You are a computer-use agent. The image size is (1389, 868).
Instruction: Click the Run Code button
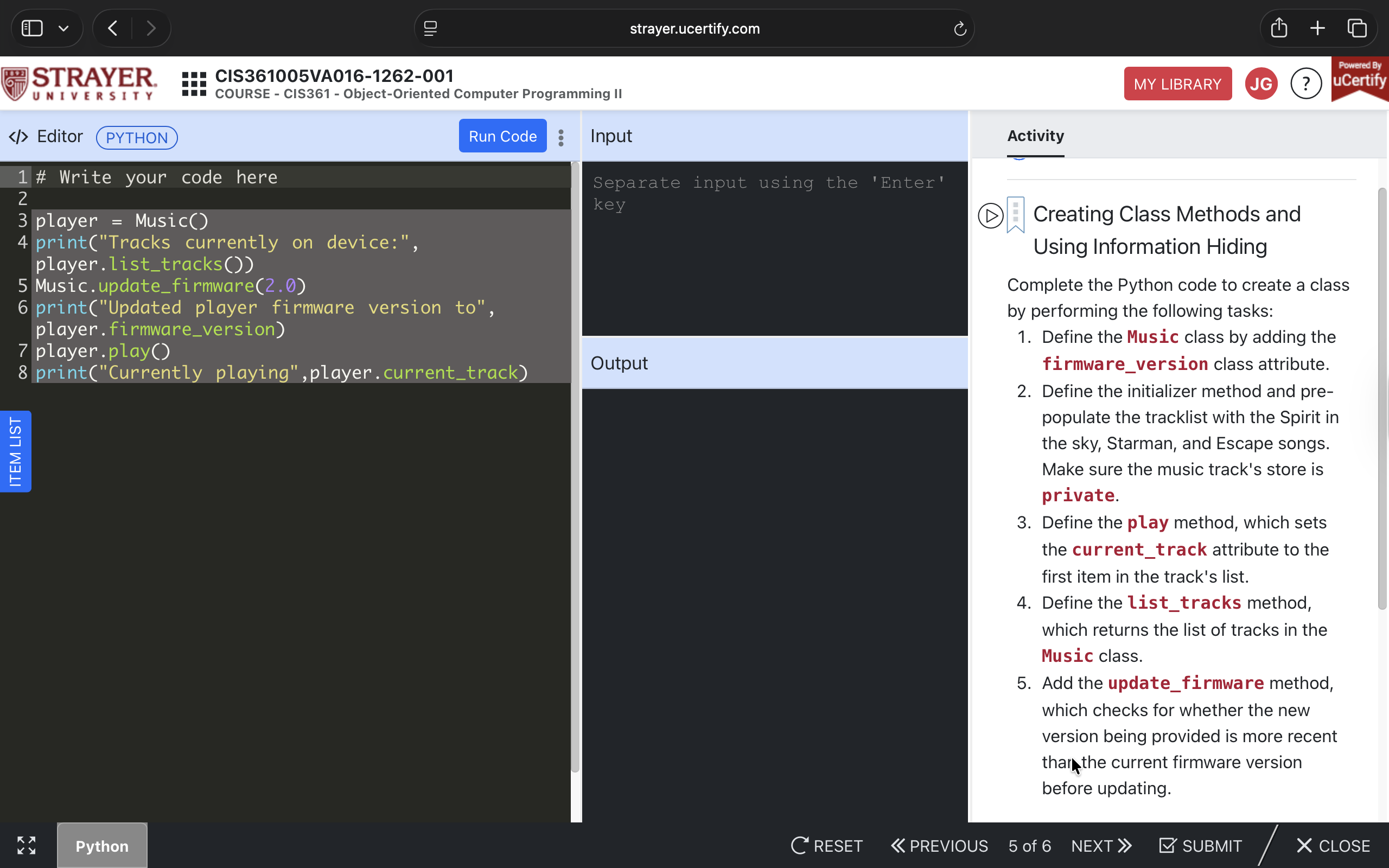pos(502,136)
